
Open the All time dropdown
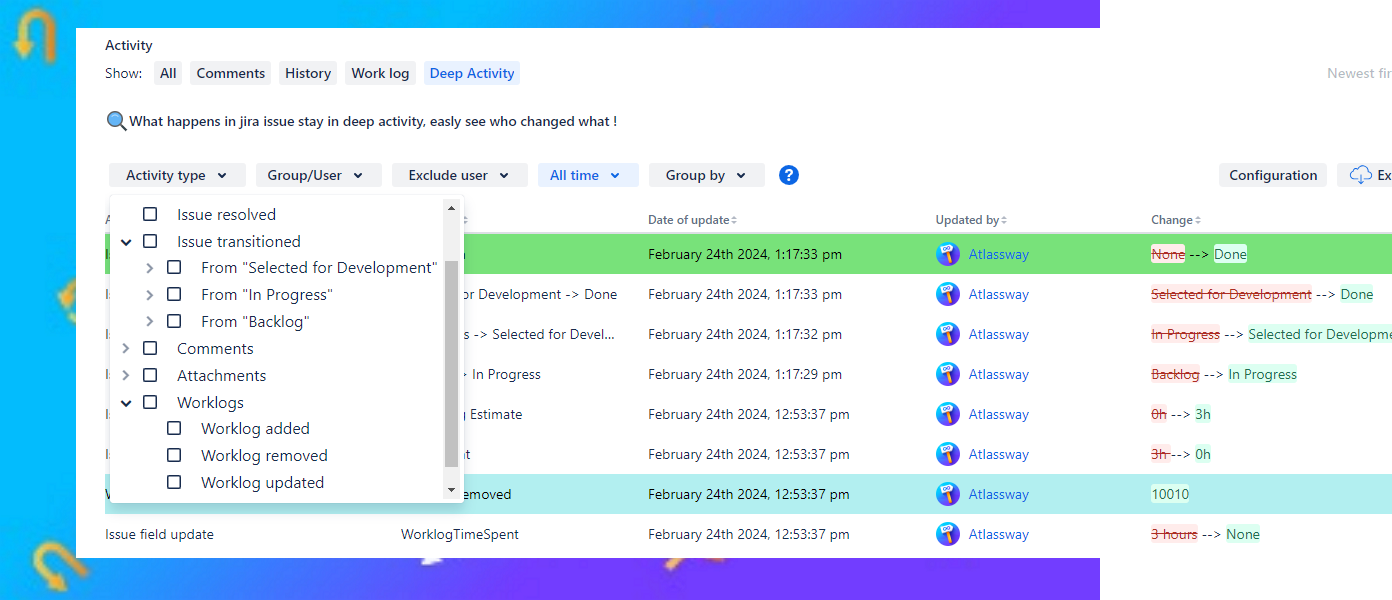588,175
